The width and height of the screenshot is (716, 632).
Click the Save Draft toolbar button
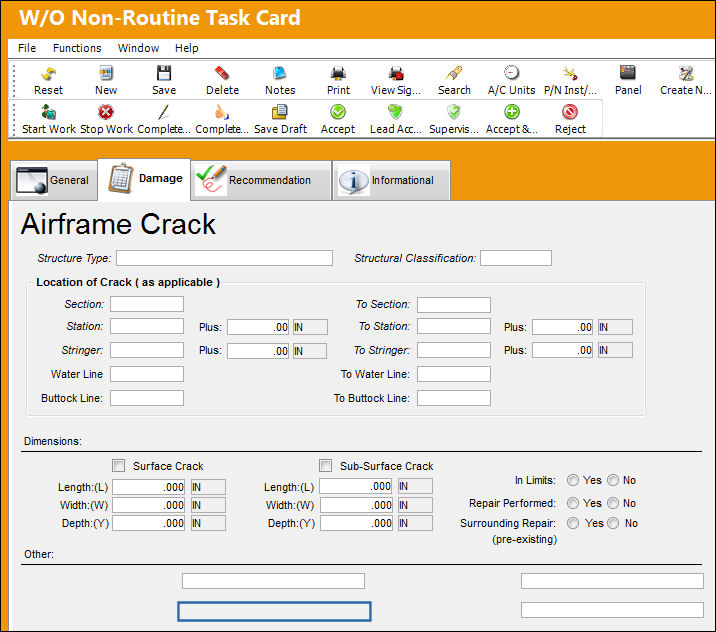280,119
